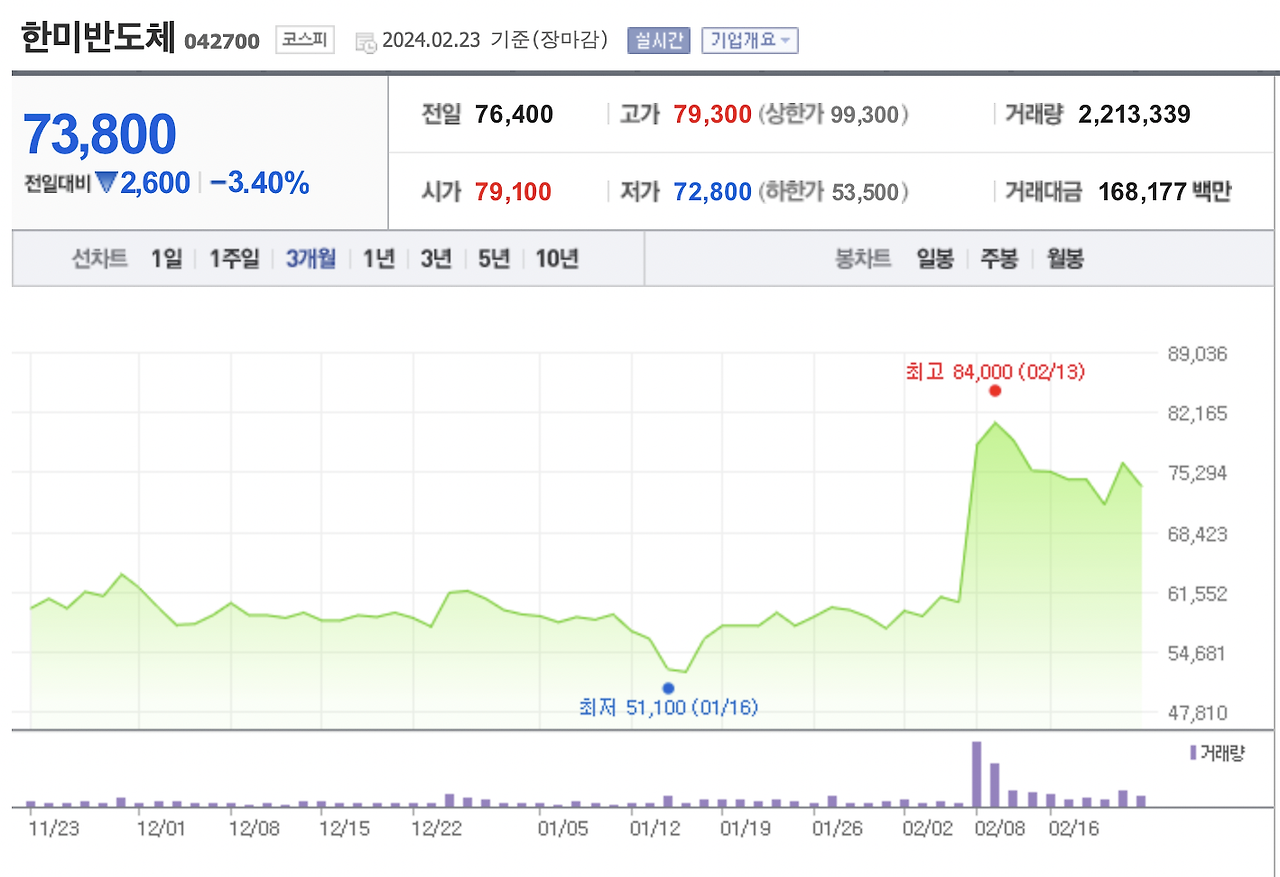
Task: Click the high price 79,300
Action: click(712, 114)
